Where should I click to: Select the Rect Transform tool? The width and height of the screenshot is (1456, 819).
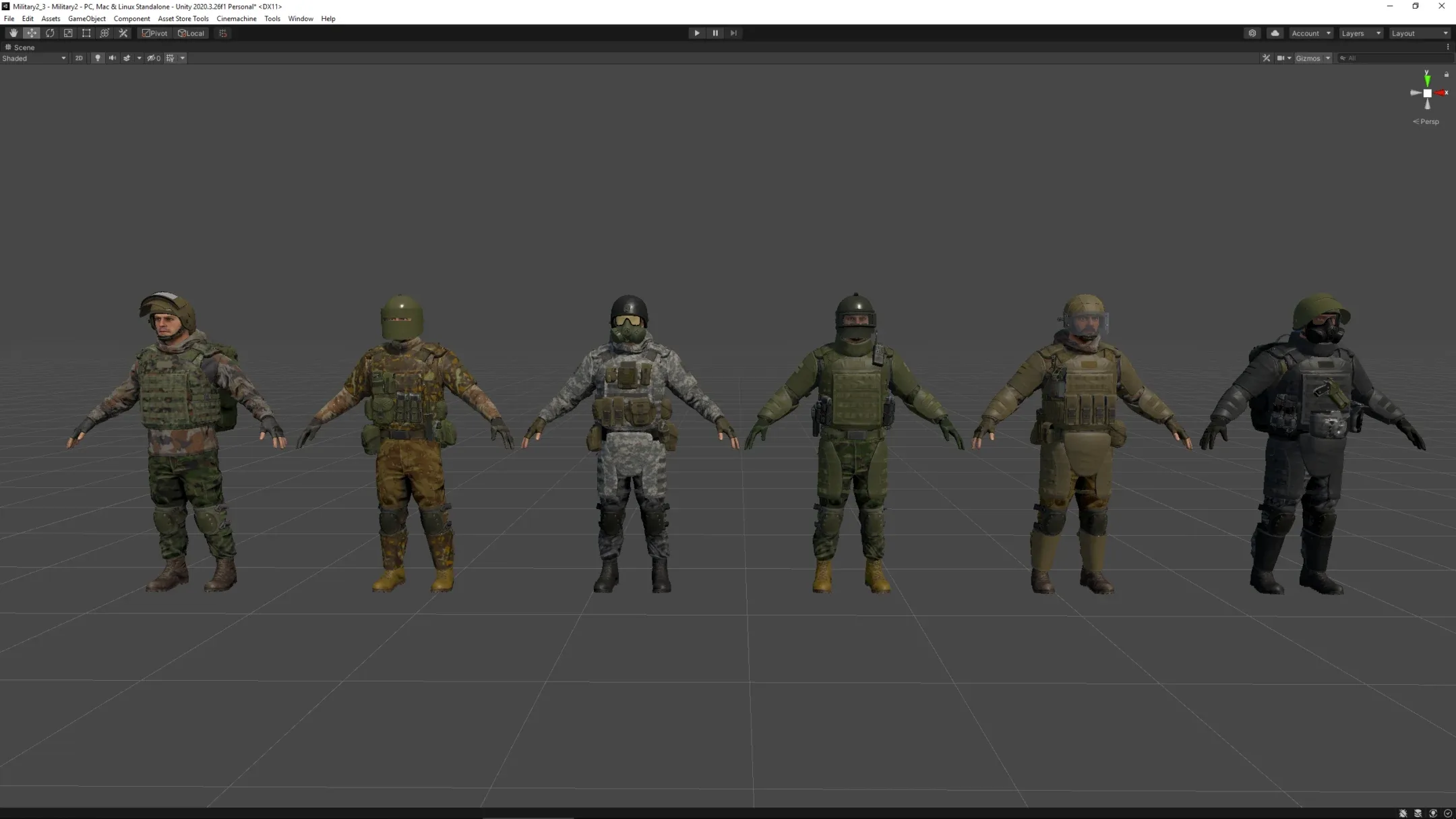[x=86, y=33]
